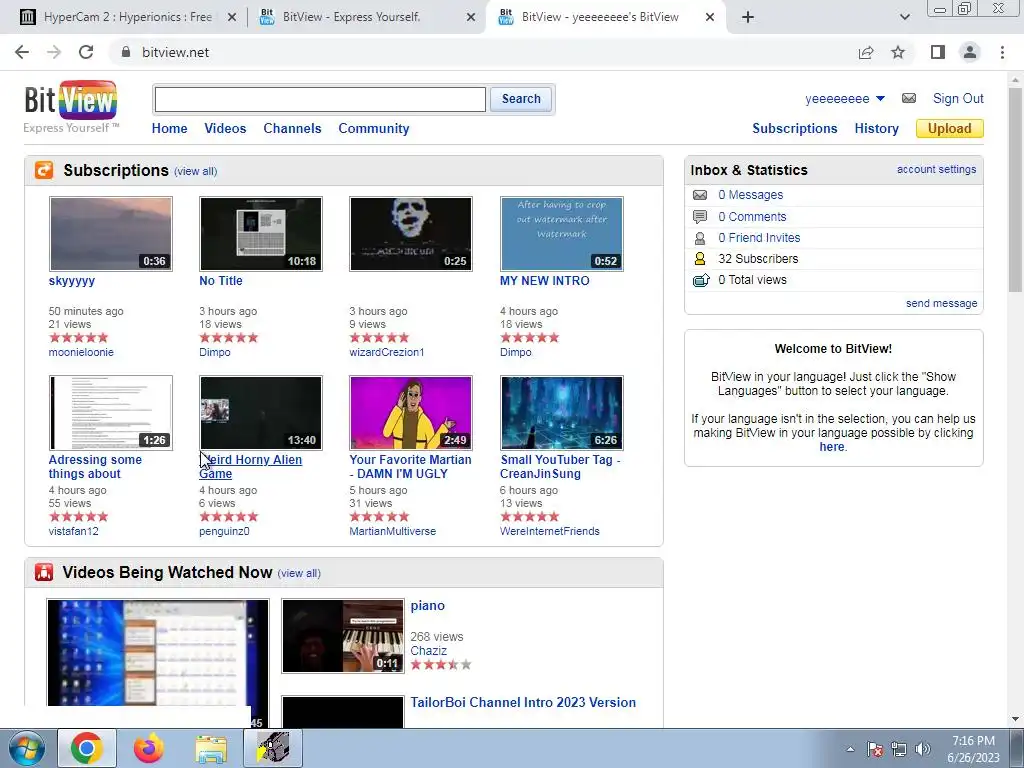Open TailorBoi Channel Intro 2023 Version link

pyautogui.click(x=523, y=703)
